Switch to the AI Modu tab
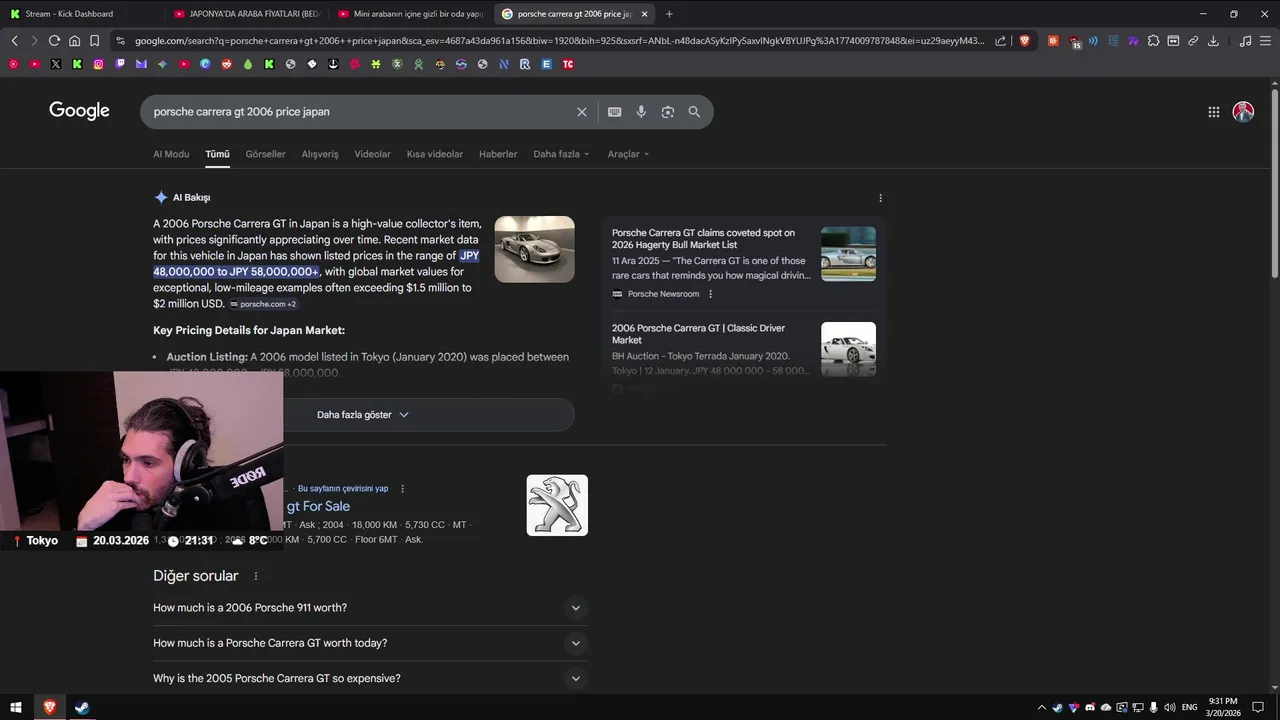Viewport: 1280px width, 720px height. tap(171, 154)
